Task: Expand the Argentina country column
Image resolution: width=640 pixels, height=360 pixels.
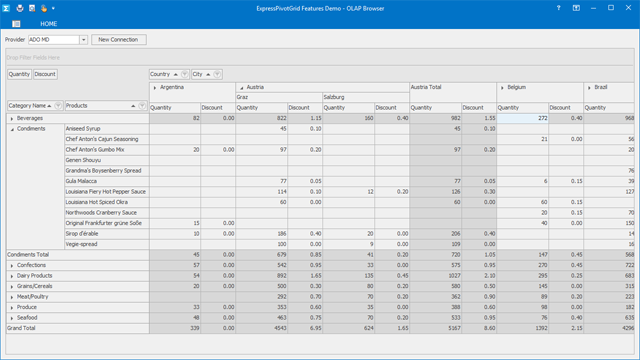Action: (155, 87)
